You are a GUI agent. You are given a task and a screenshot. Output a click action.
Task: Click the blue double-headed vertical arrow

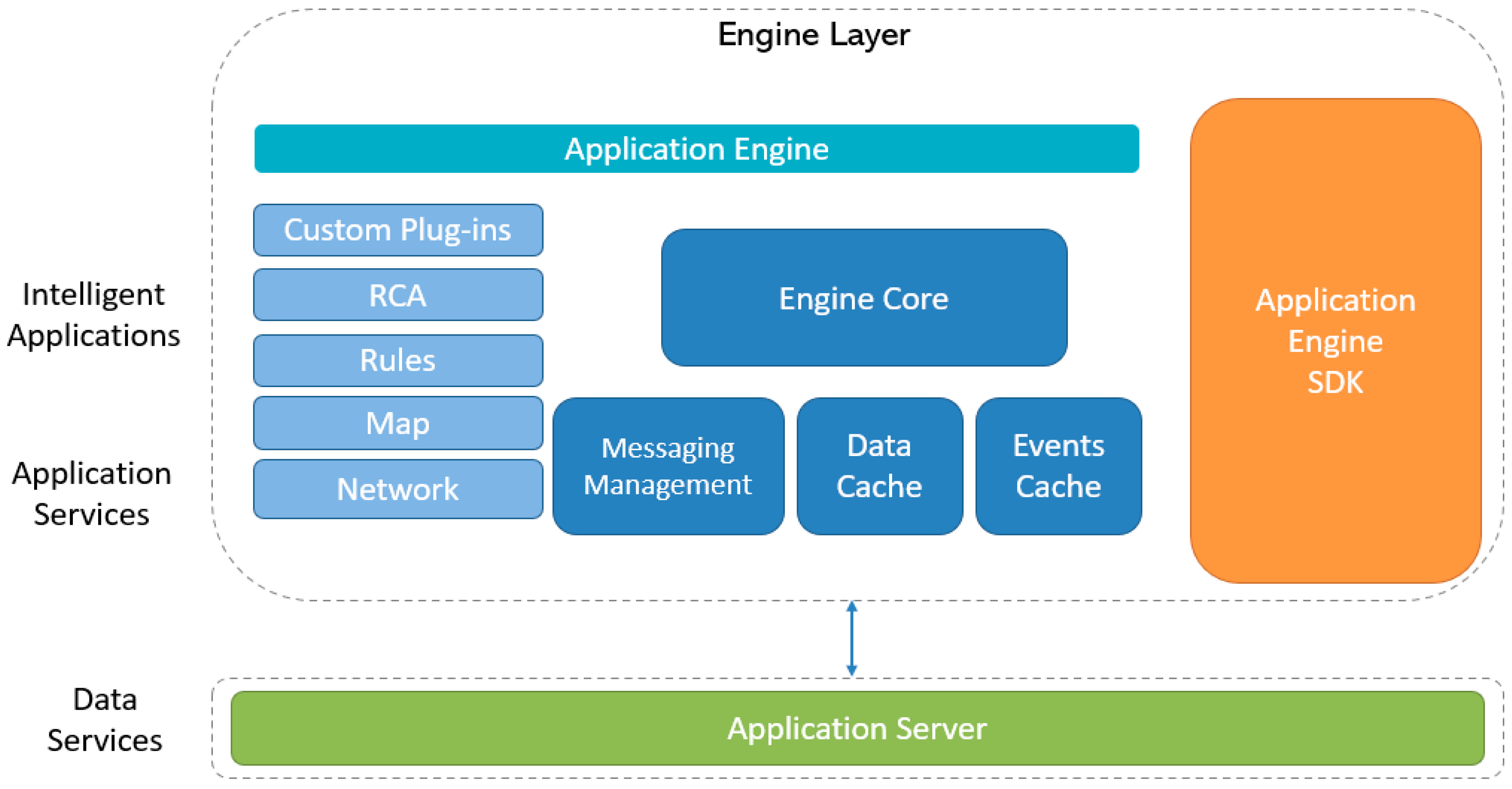pyautogui.click(x=852, y=639)
